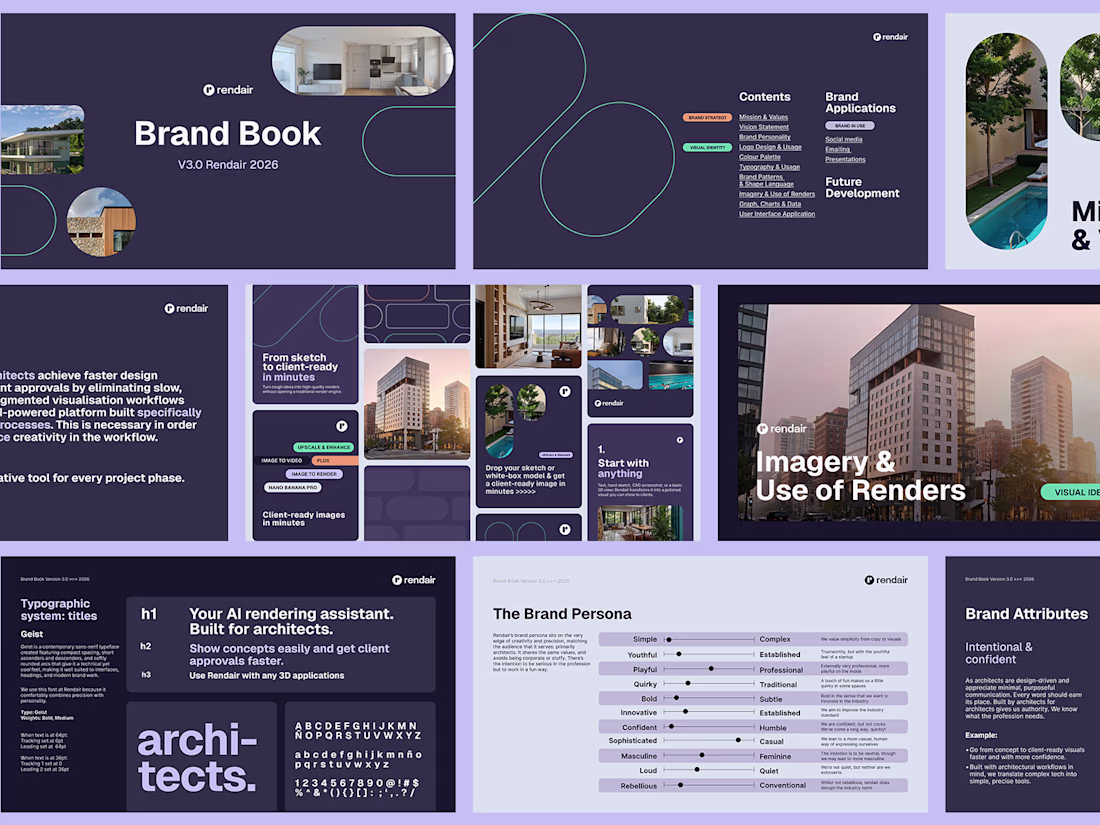The height and width of the screenshot is (825, 1100).
Task: Go to the Brand Personality section link
Action: tap(765, 137)
